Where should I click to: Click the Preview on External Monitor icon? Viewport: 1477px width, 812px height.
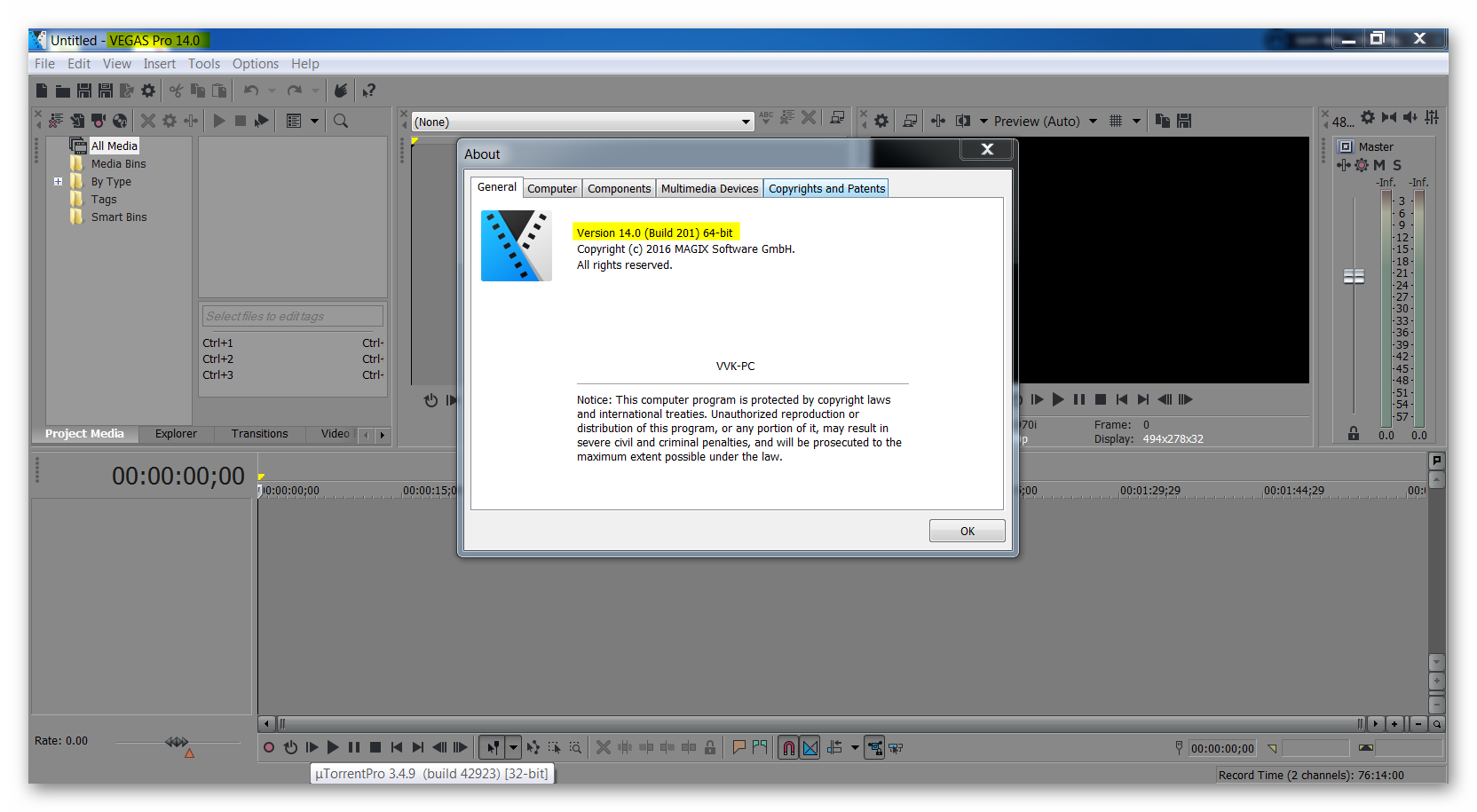tap(910, 121)
